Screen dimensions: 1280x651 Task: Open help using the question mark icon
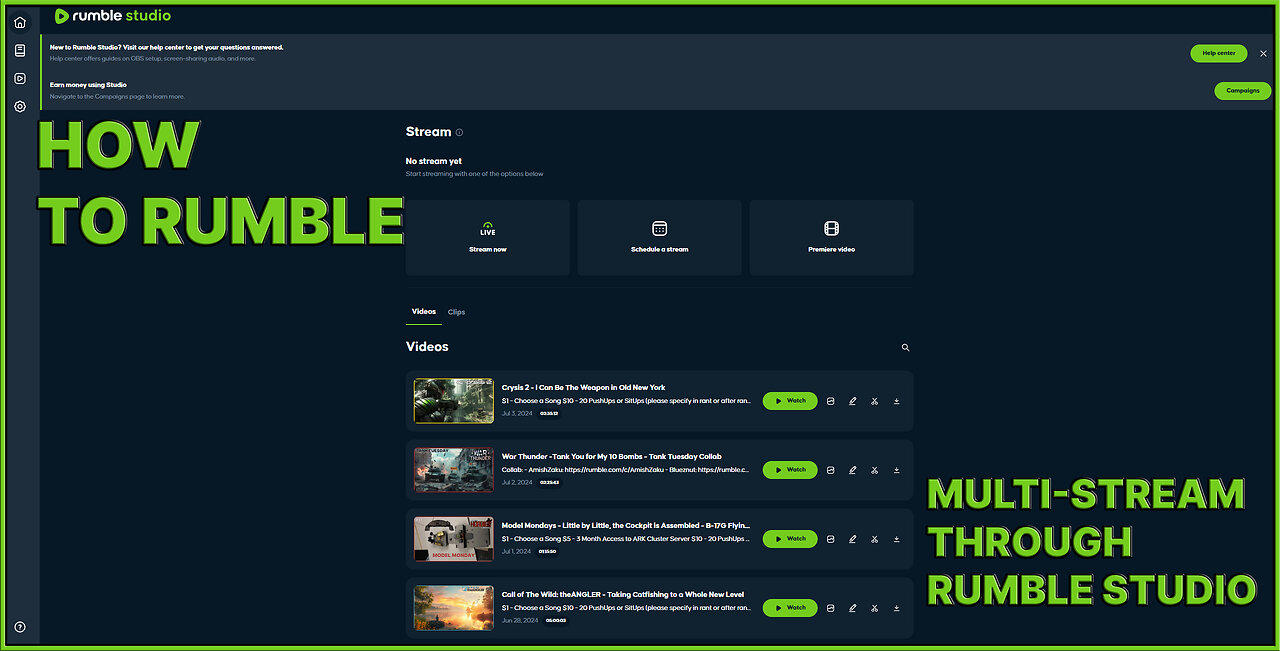coord(19,627)
